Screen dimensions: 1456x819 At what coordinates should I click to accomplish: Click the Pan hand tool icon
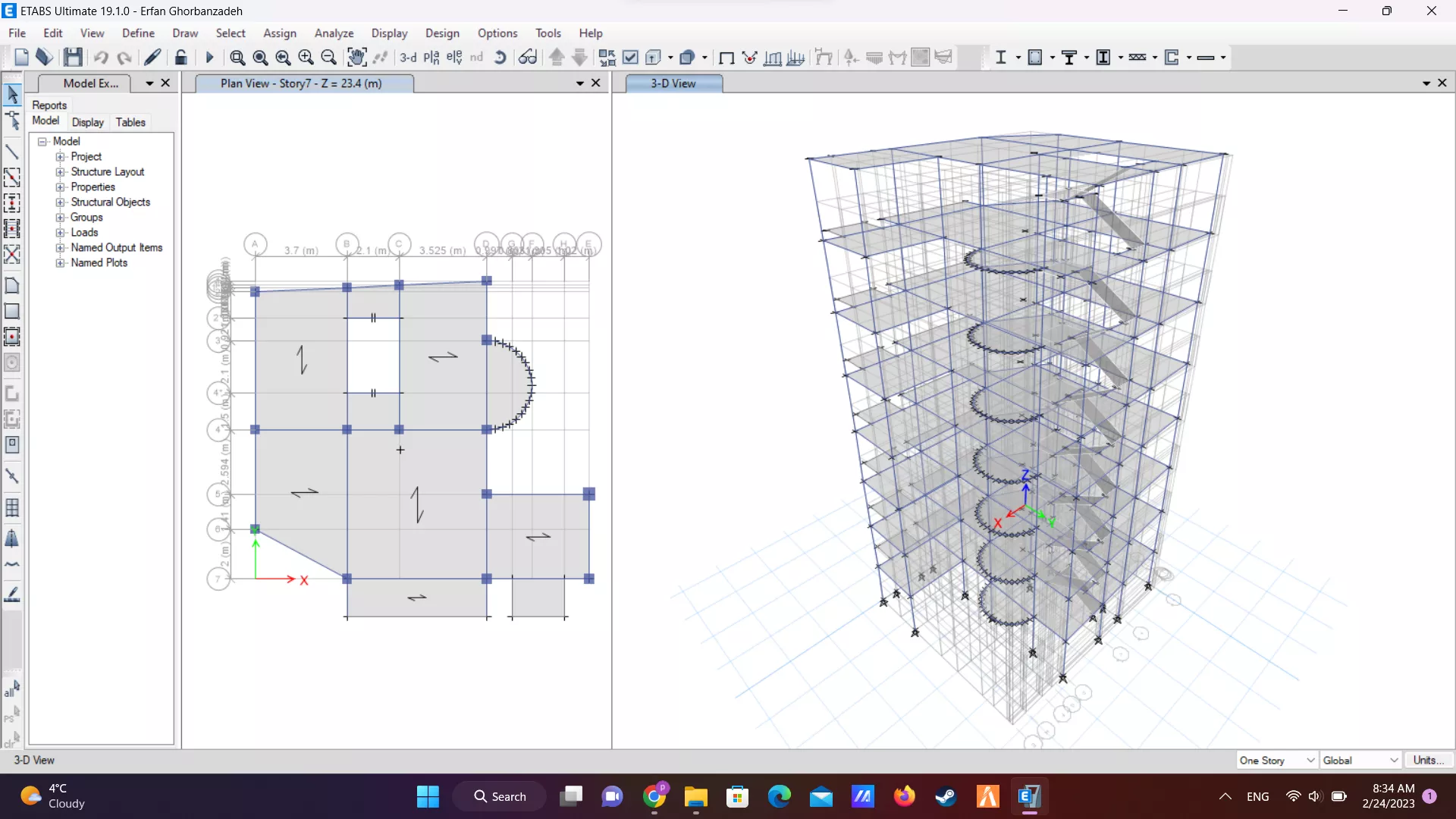point(356,57)
